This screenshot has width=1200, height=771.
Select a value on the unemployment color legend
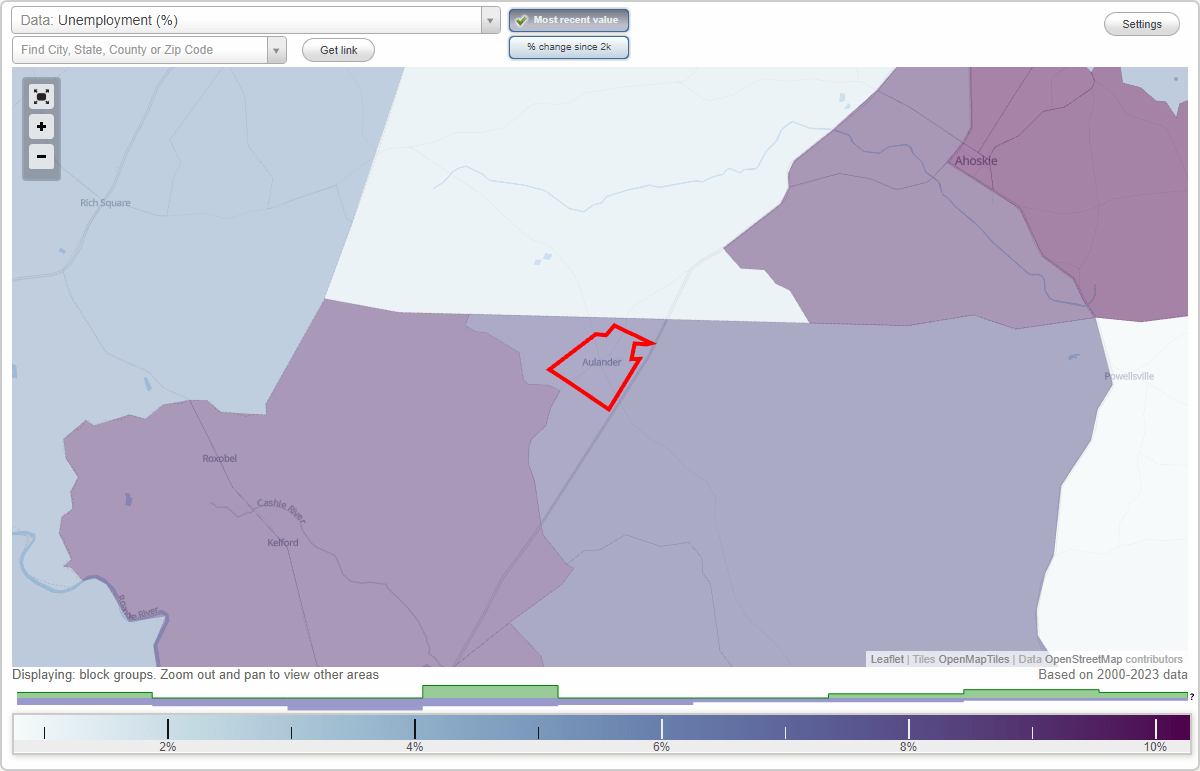pyautogui.click(x=600, y=729)
